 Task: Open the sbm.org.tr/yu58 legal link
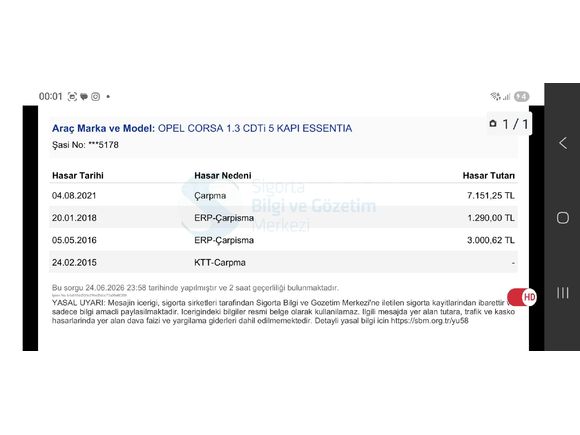pyautogui.click(x=429, y=321)
